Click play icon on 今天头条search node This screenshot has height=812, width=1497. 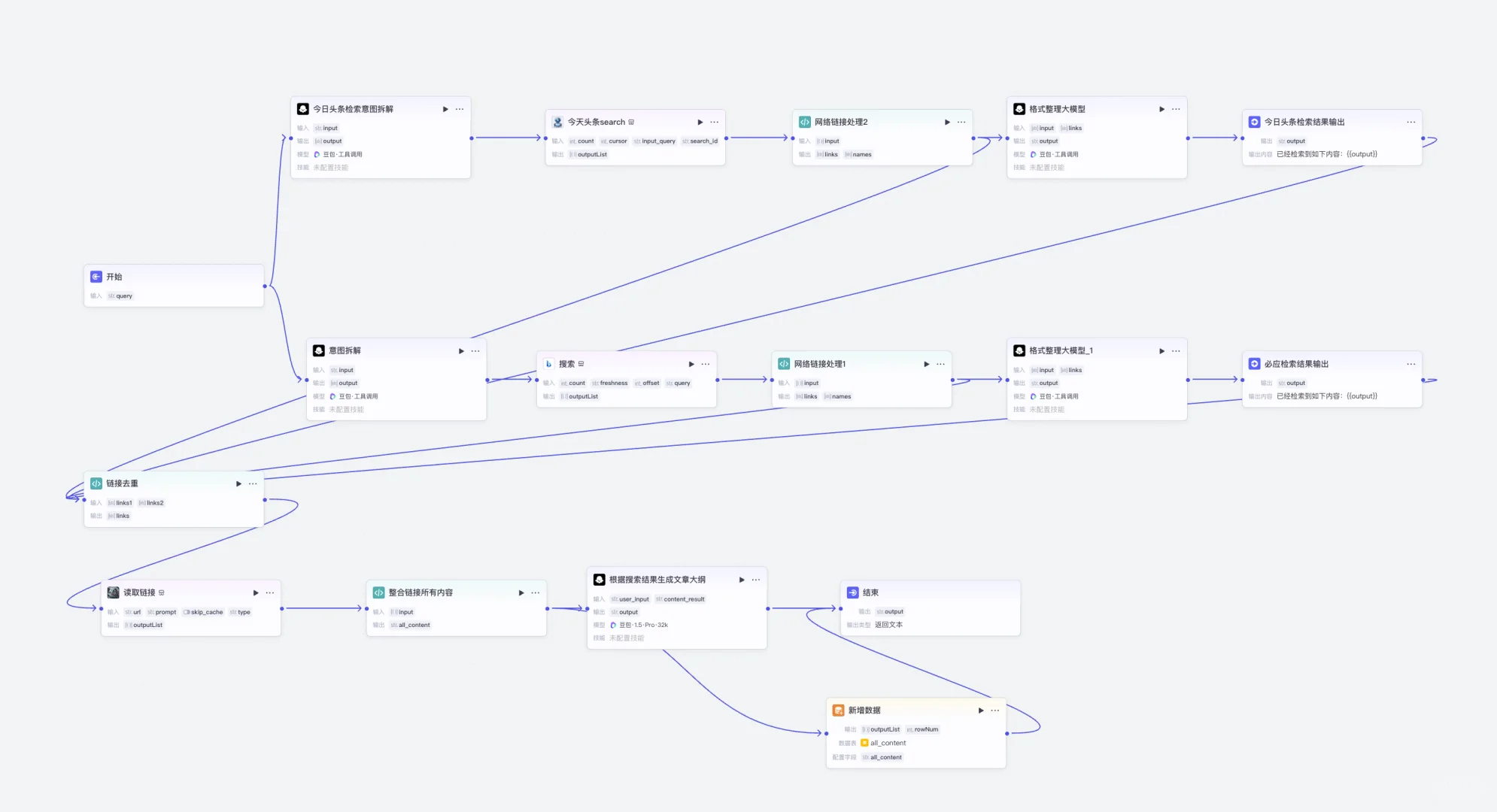700,122
